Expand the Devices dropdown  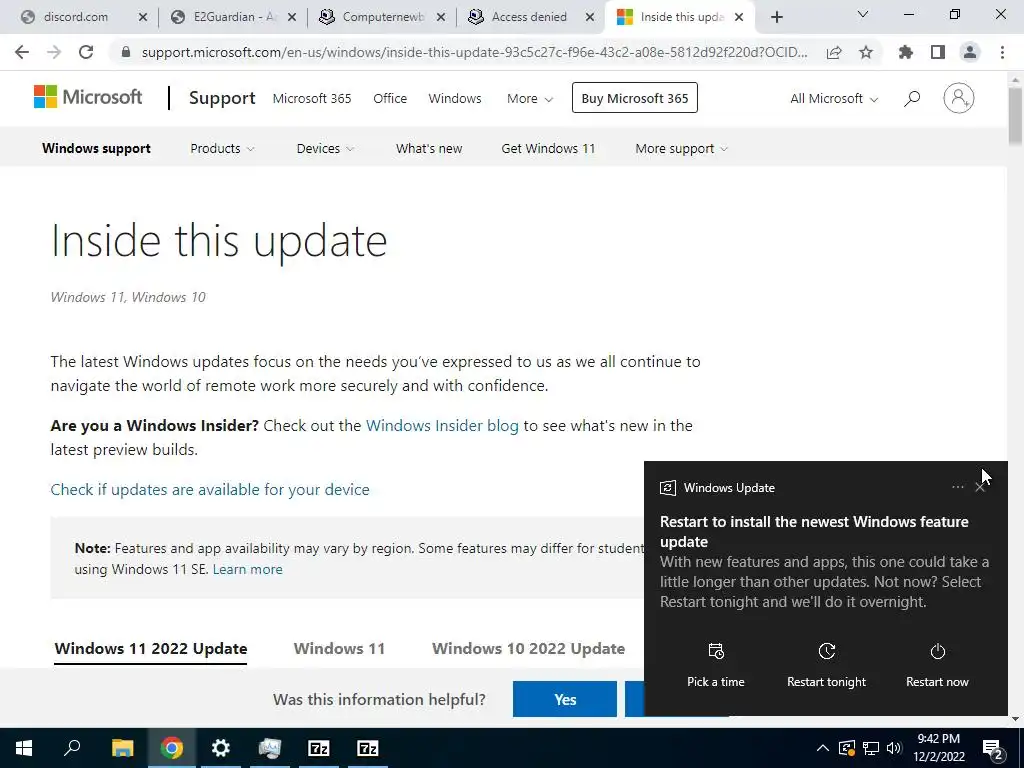click(x=325, y=149)
